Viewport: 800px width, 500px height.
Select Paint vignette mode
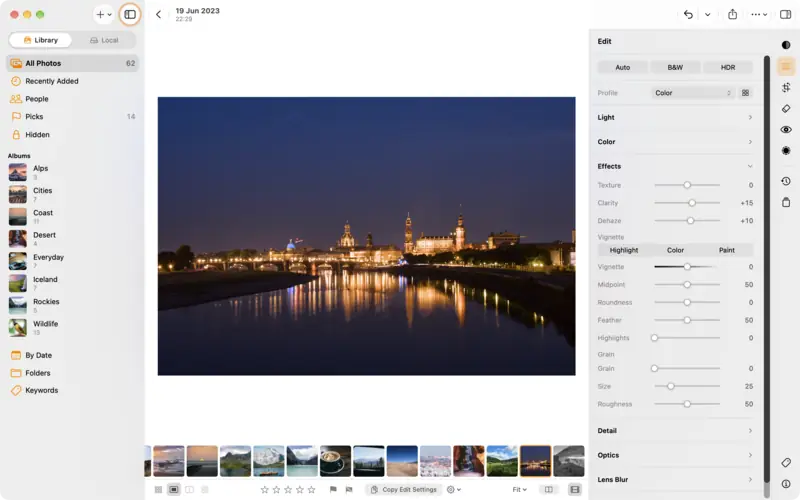(727, 250)
